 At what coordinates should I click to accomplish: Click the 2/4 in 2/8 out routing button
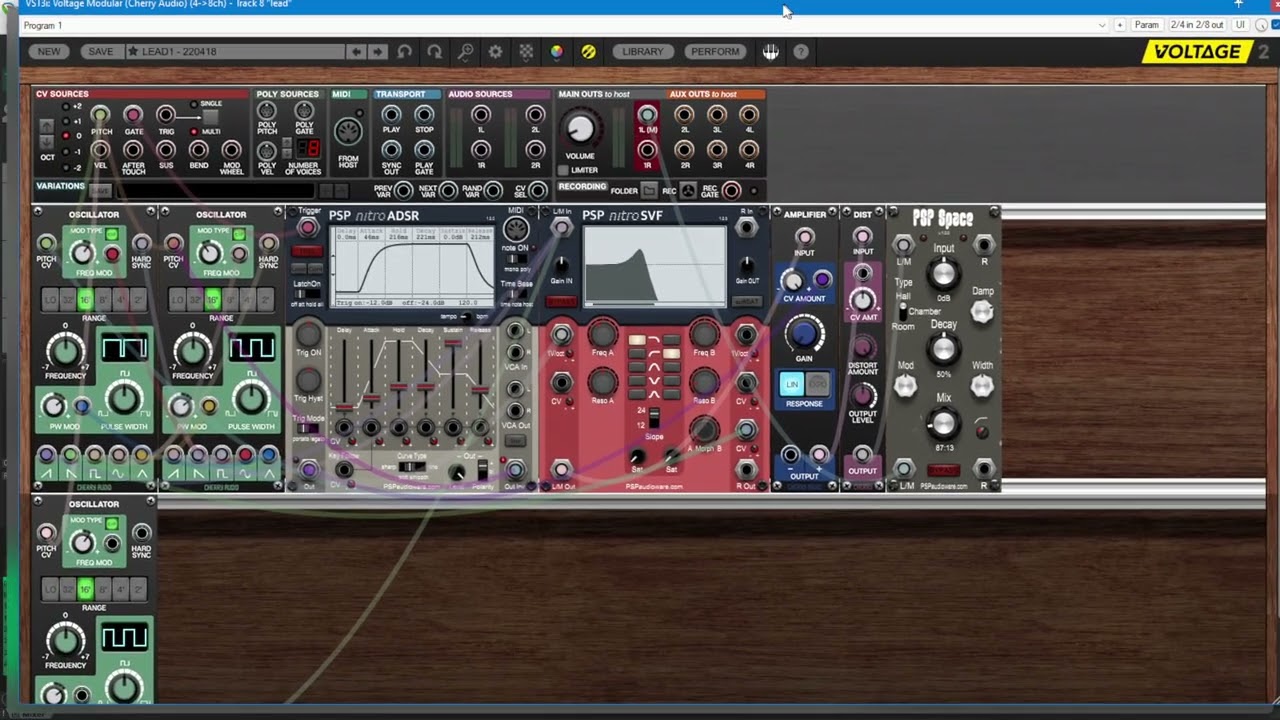click(x=1196, y=25)
